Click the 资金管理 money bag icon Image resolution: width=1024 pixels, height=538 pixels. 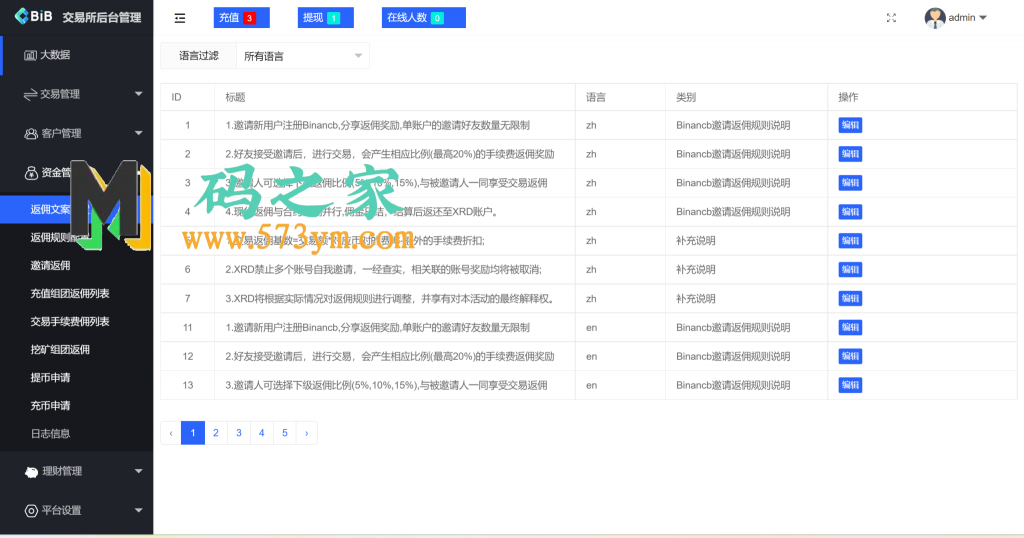click(31, 173)
